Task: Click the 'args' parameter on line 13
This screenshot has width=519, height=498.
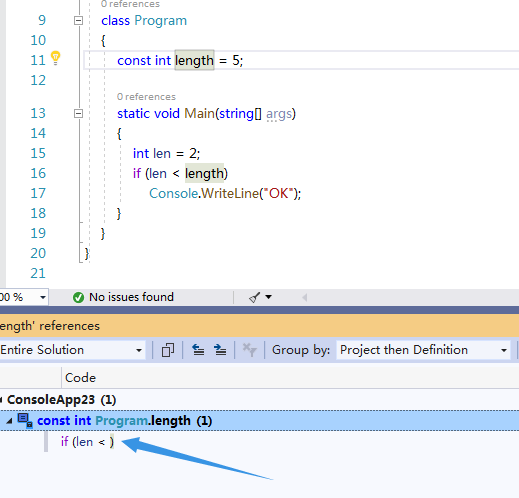Action: point(279,114)
